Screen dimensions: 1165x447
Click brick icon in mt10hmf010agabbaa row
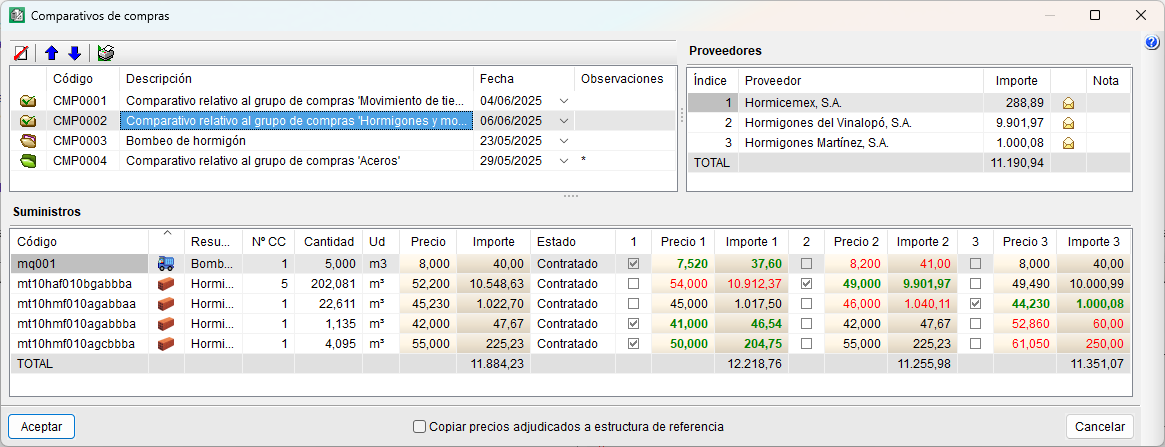(x=166, y=304)
